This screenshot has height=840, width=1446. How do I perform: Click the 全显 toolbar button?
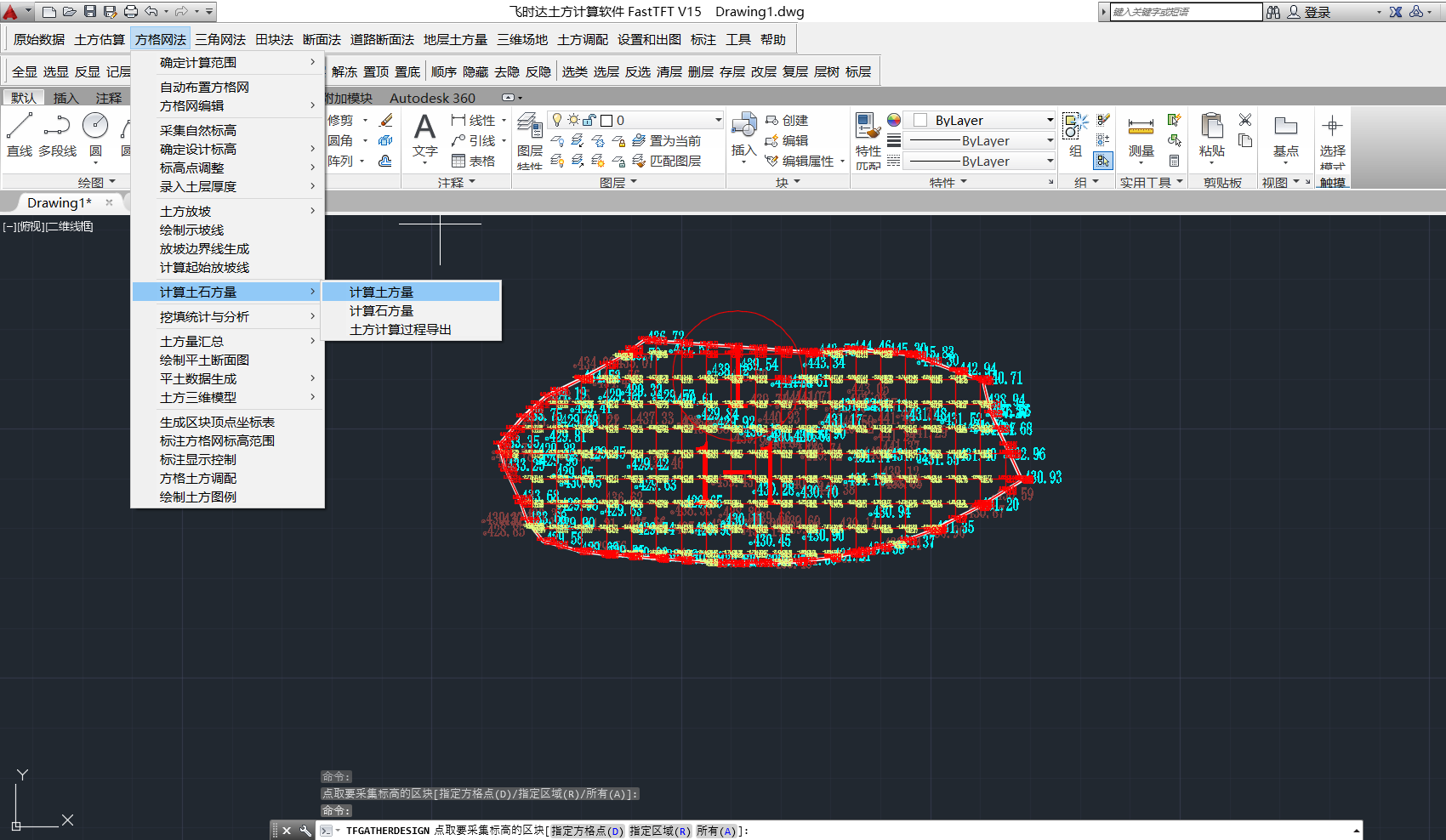[x=25, y=71]
